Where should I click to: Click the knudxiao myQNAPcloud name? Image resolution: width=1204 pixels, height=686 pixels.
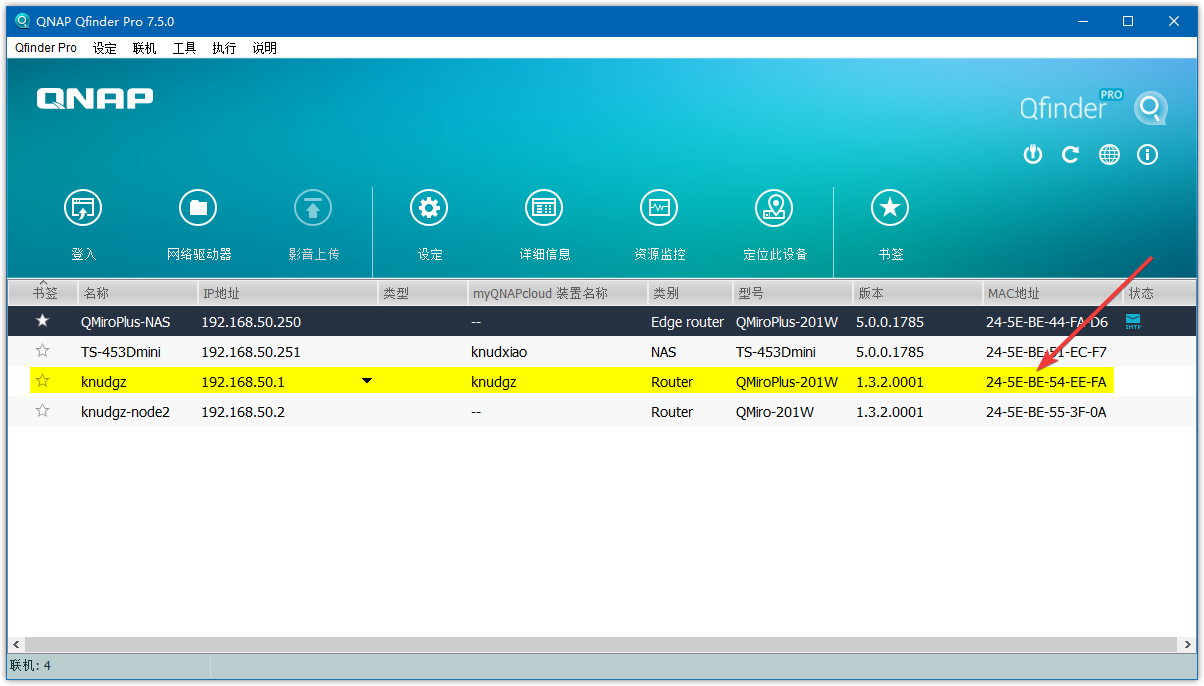pyautogui.click(x=499, y=352)
